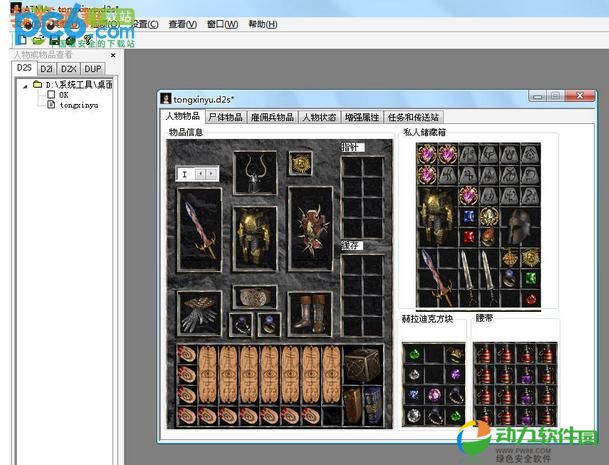
Task: Click the weapon set number field
Action: pyautogui.click(x=186, y=174)
